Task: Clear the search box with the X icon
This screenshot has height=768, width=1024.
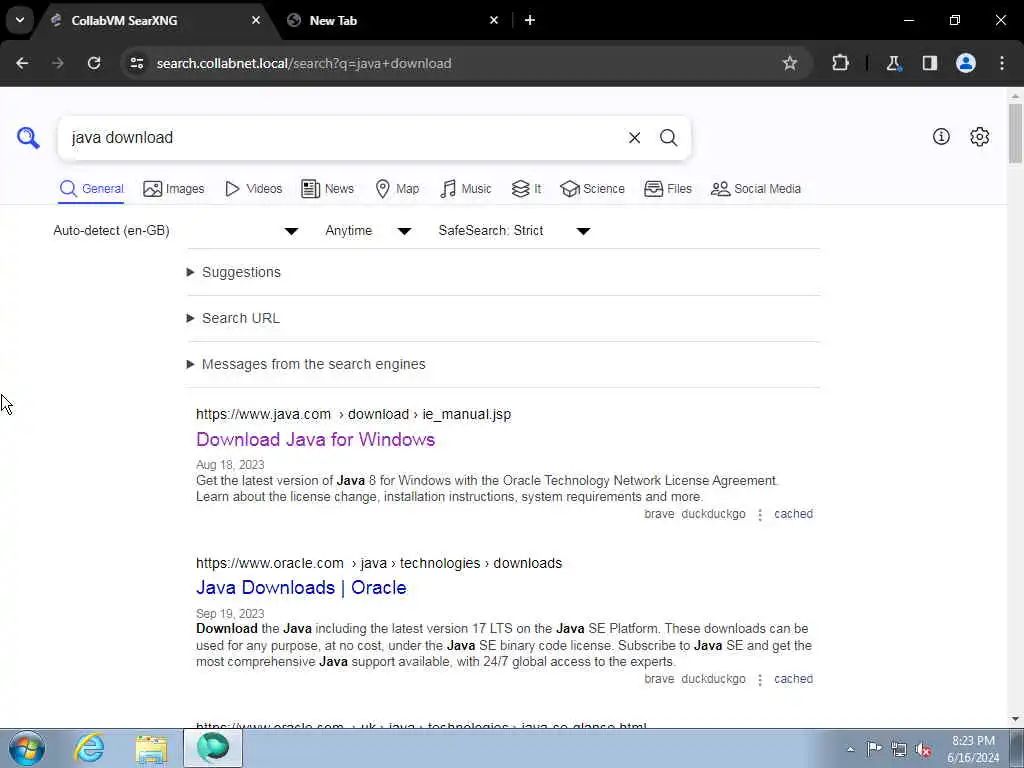Action: [634, 138]
